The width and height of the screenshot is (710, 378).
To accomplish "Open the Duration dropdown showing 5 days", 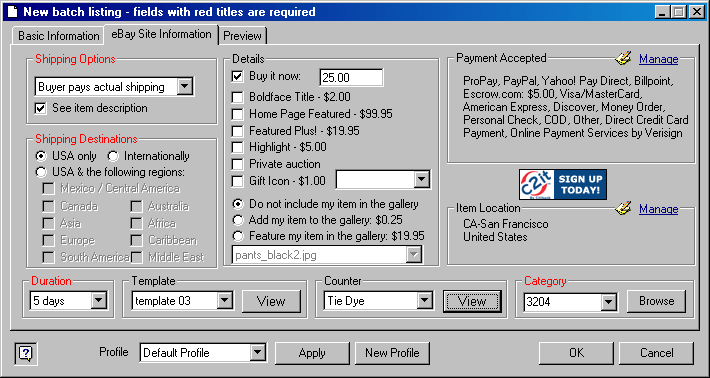I will [x=98, y=301].
